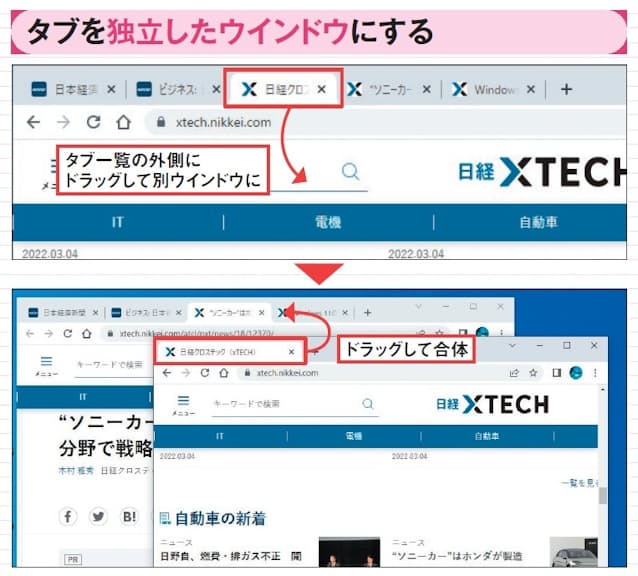Open the 自動車 category in the front window

pos(487,436)
